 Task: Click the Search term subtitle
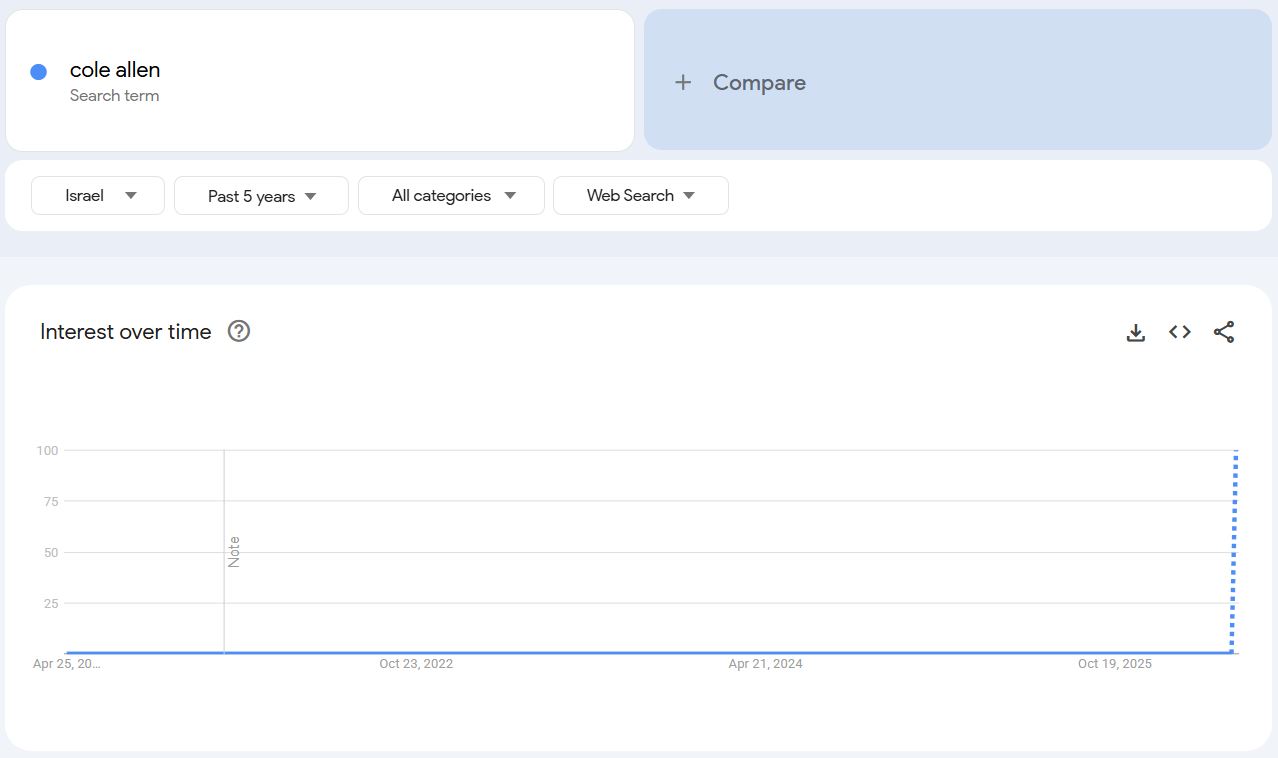click(114, 96)
